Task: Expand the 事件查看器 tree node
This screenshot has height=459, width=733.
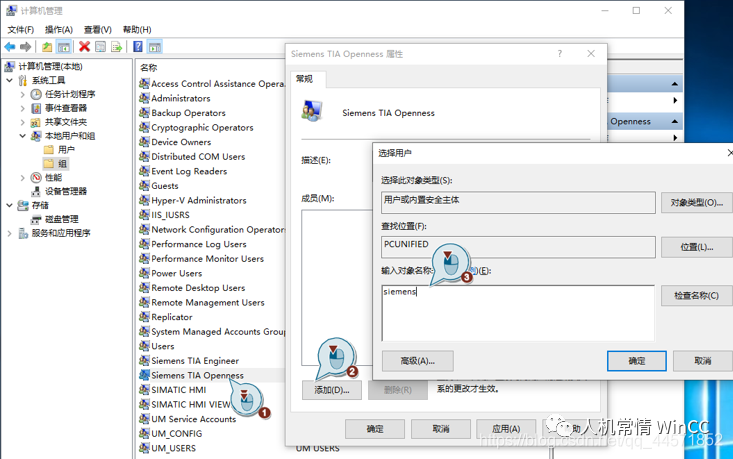Action: tap(22, 108)
